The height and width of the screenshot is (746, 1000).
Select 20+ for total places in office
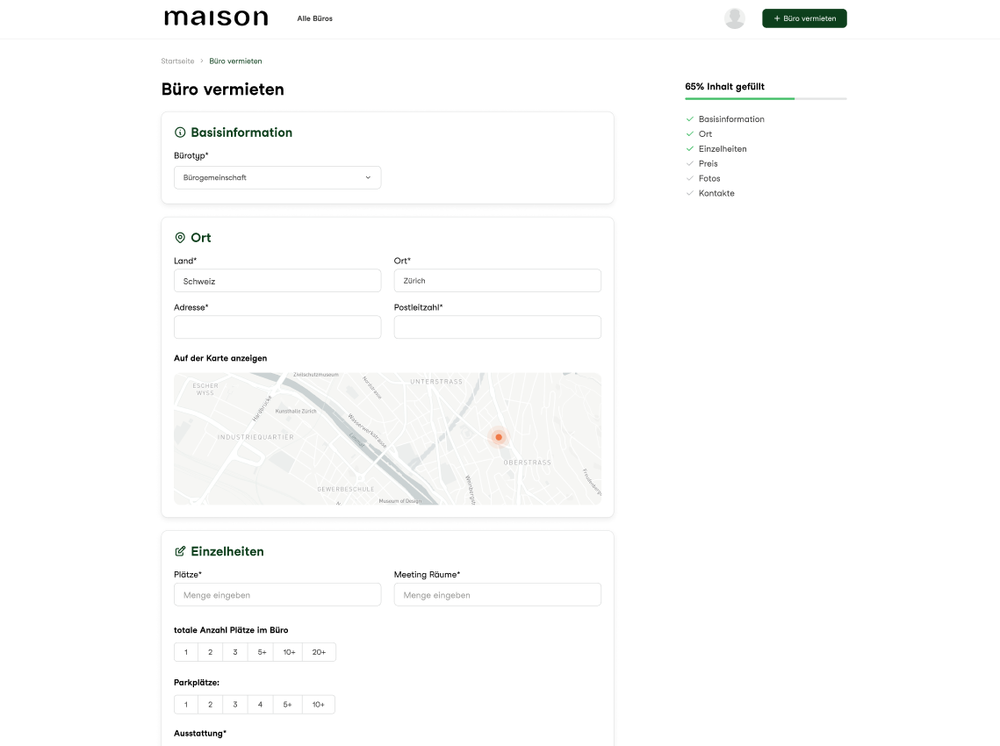click(x=319, y=652)
